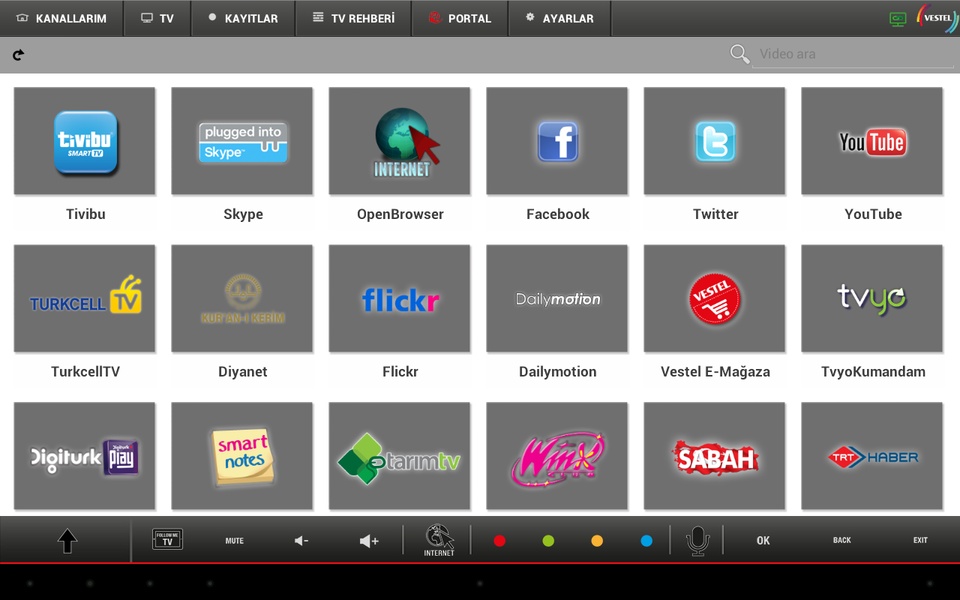
Task: Click the green screen status icon
Action: (x=898, y=19)
